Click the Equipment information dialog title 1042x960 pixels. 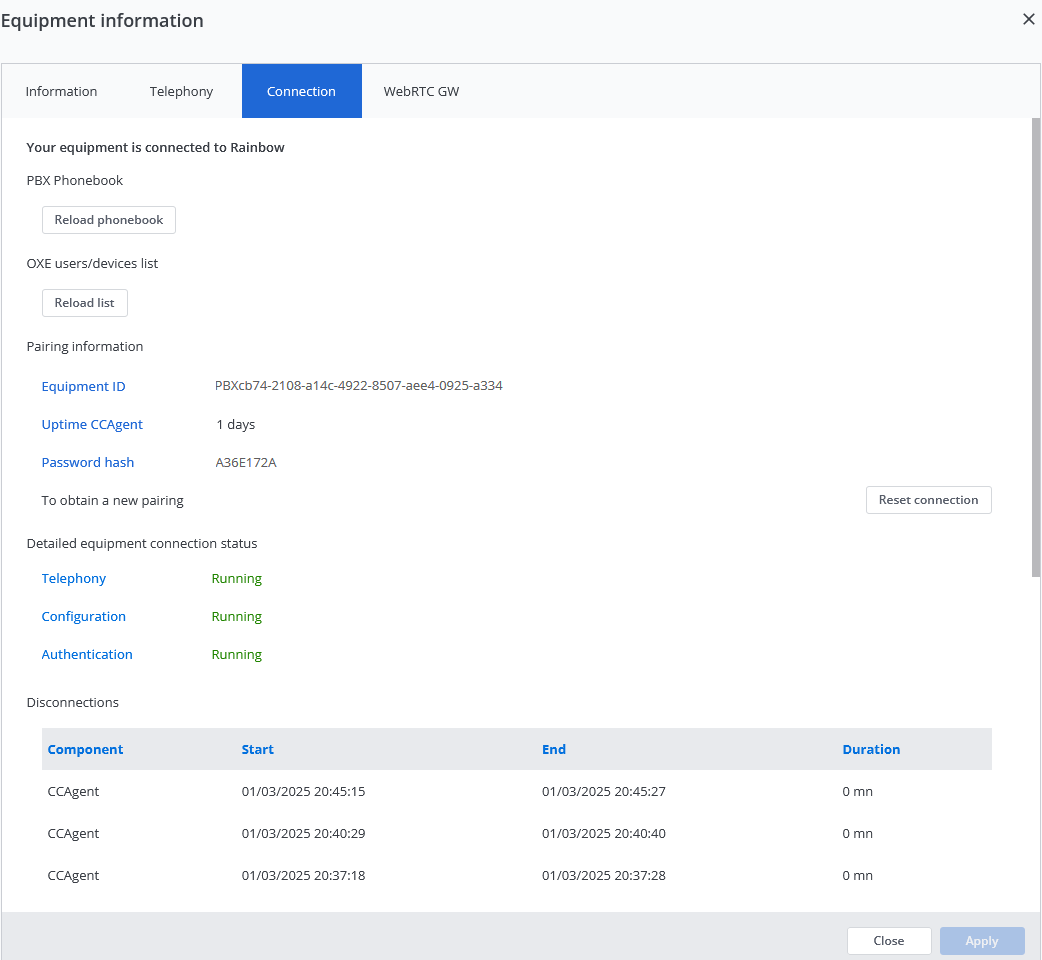pos(102,21)
